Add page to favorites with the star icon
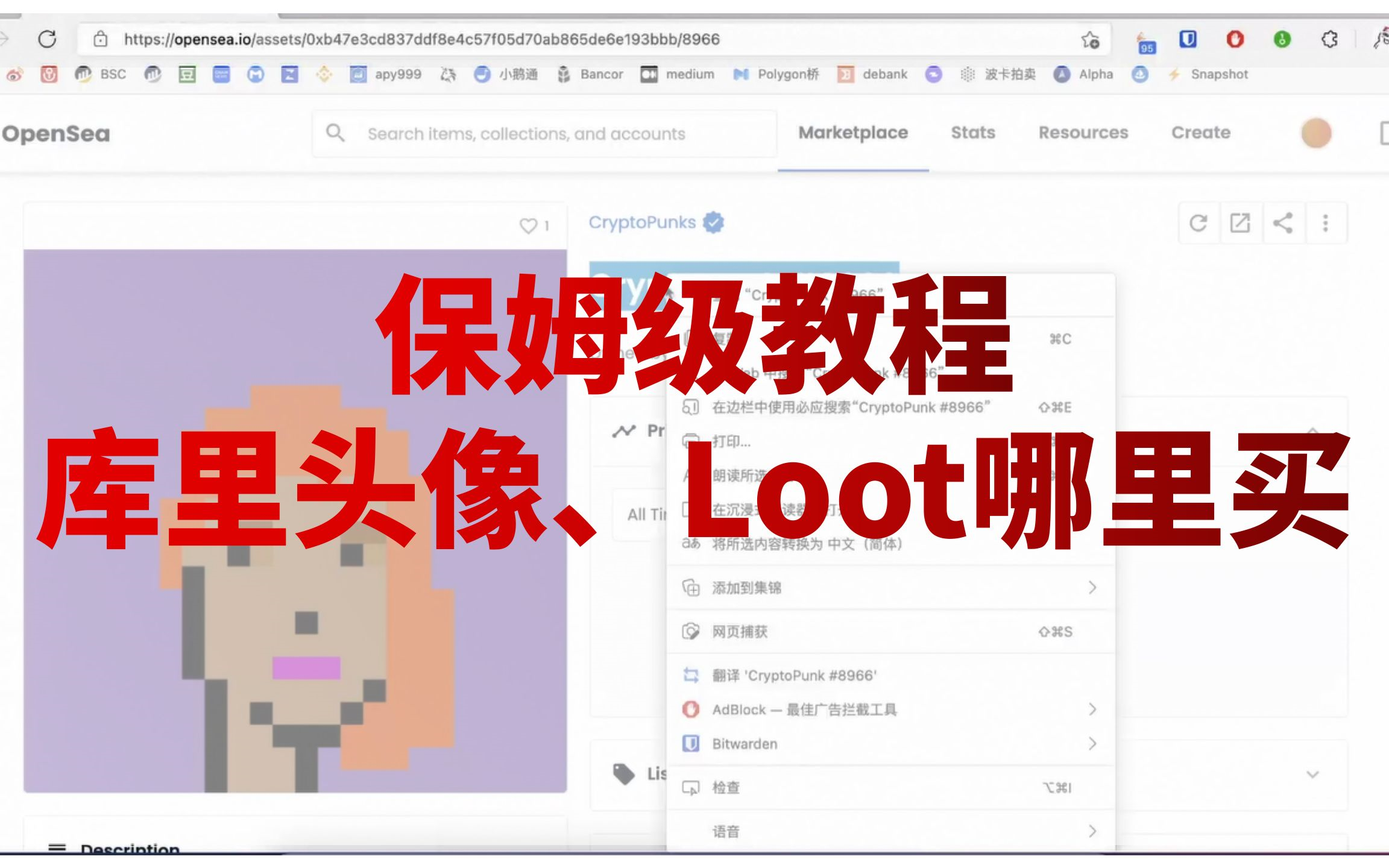This screenshot has width=1389, height=868. (1090, 40)
